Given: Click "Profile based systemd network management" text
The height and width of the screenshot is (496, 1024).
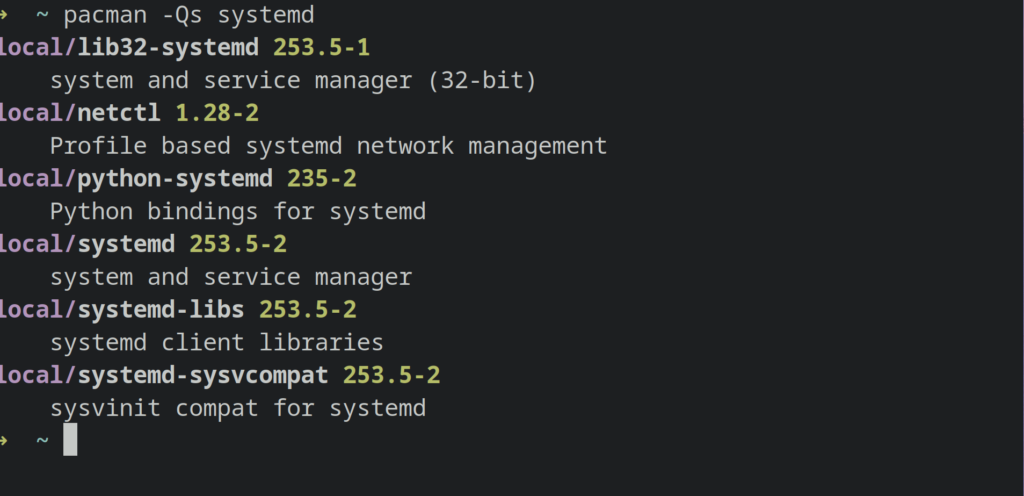Looking at the screenshot, I should [x=328, y=146].
